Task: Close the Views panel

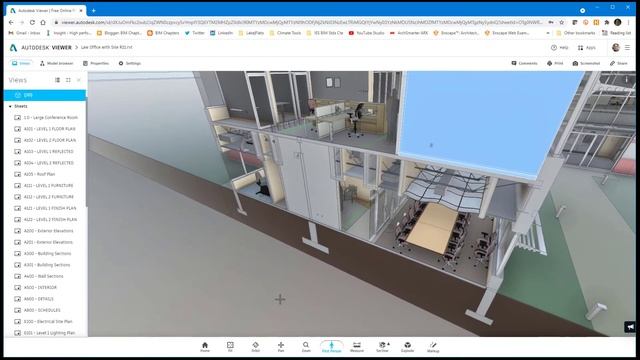Action: click(79, 80)
